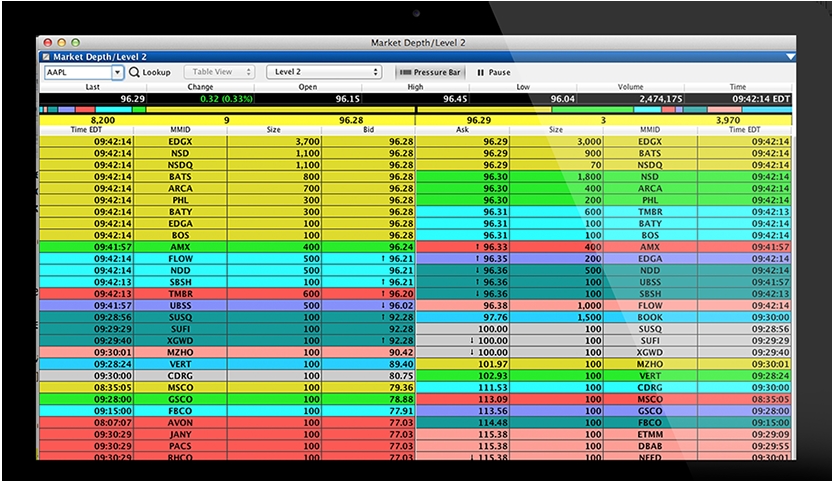The height and width of the screenshot is (481, 834).
Task: Click the bid price 80.75
Action: pos(401,376)
